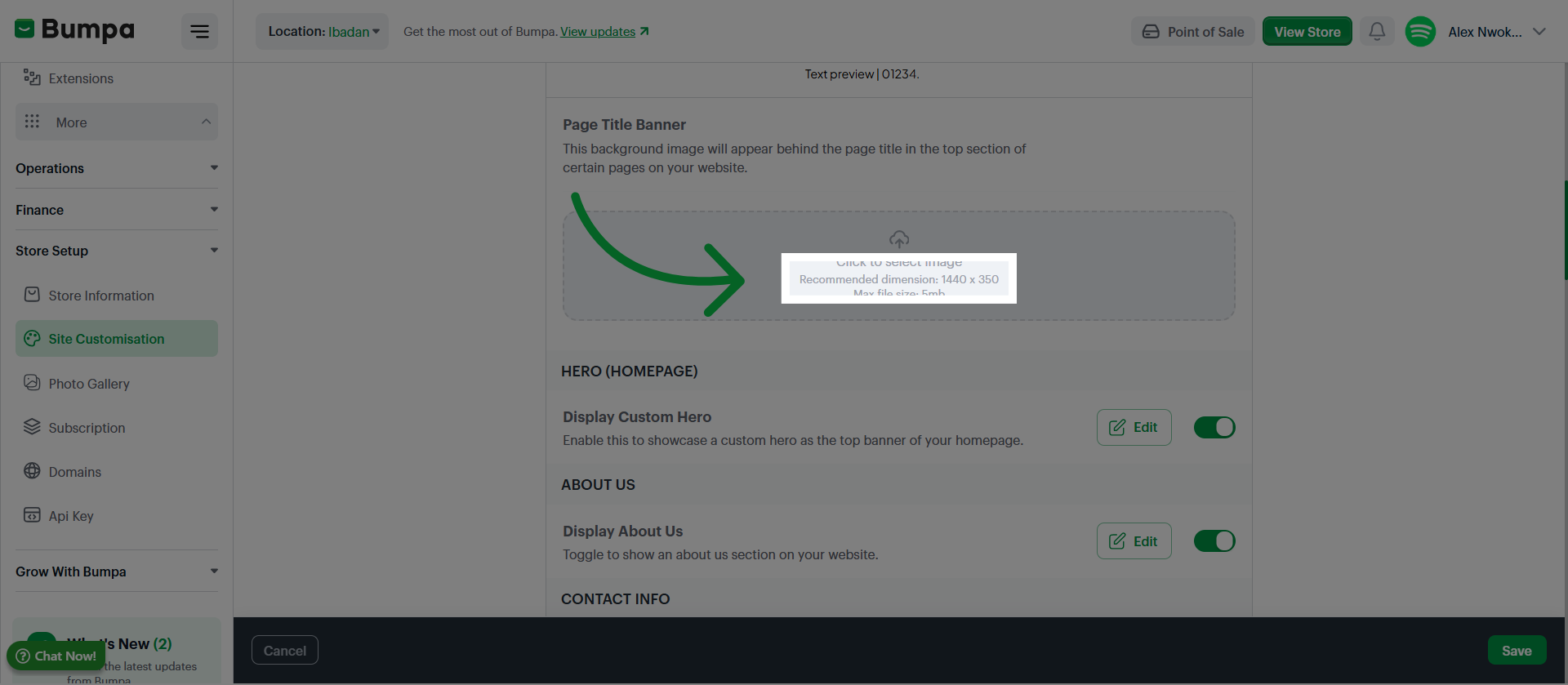Expand the Grow With Bumpa section
This screenshot has height=685, width=1568.
click(x=117, y=572)
